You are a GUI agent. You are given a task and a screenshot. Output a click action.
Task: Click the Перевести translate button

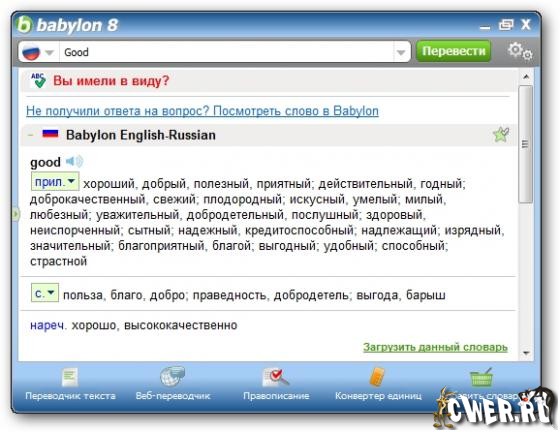point(454,51)
